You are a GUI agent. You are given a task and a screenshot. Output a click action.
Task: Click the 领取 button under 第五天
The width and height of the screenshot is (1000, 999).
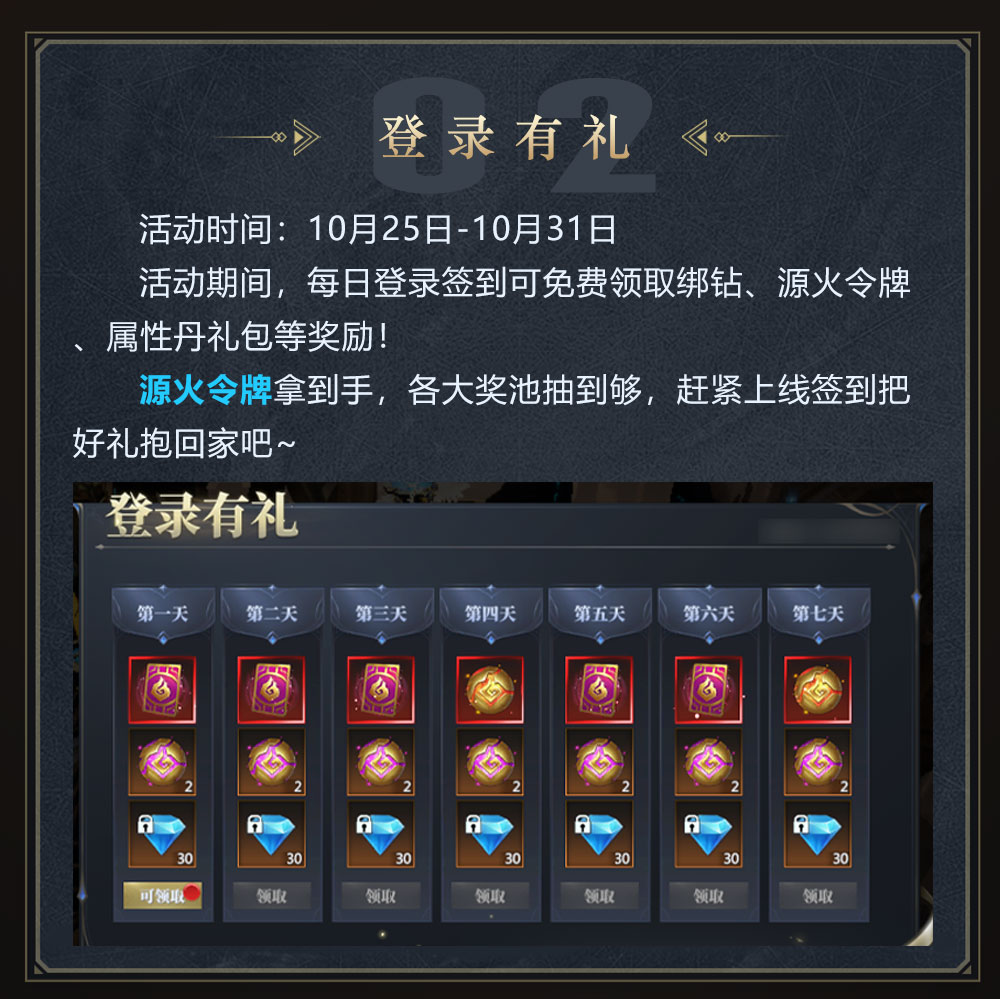[x=599, y=896]
